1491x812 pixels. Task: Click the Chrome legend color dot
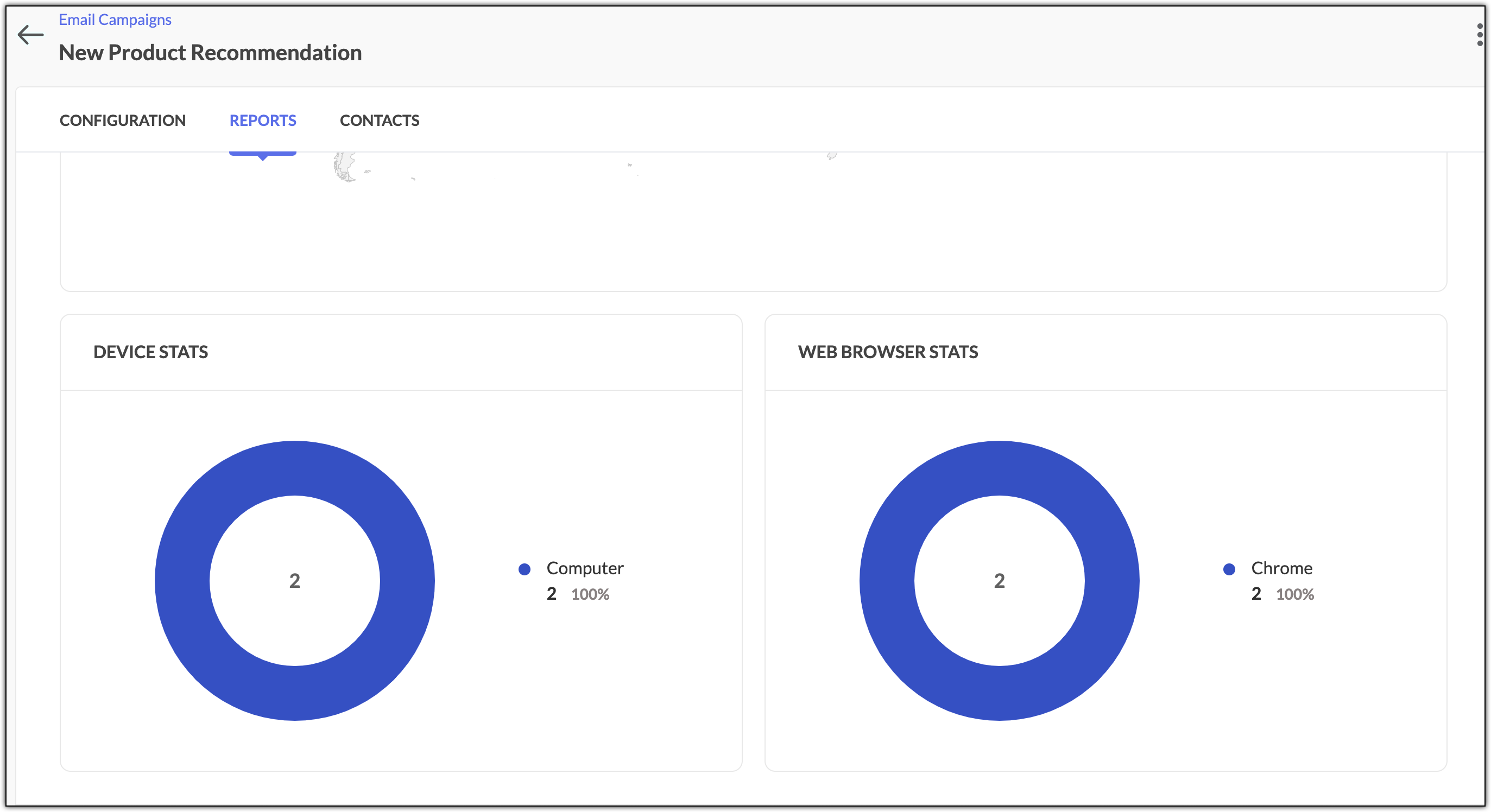(1229, 569)
